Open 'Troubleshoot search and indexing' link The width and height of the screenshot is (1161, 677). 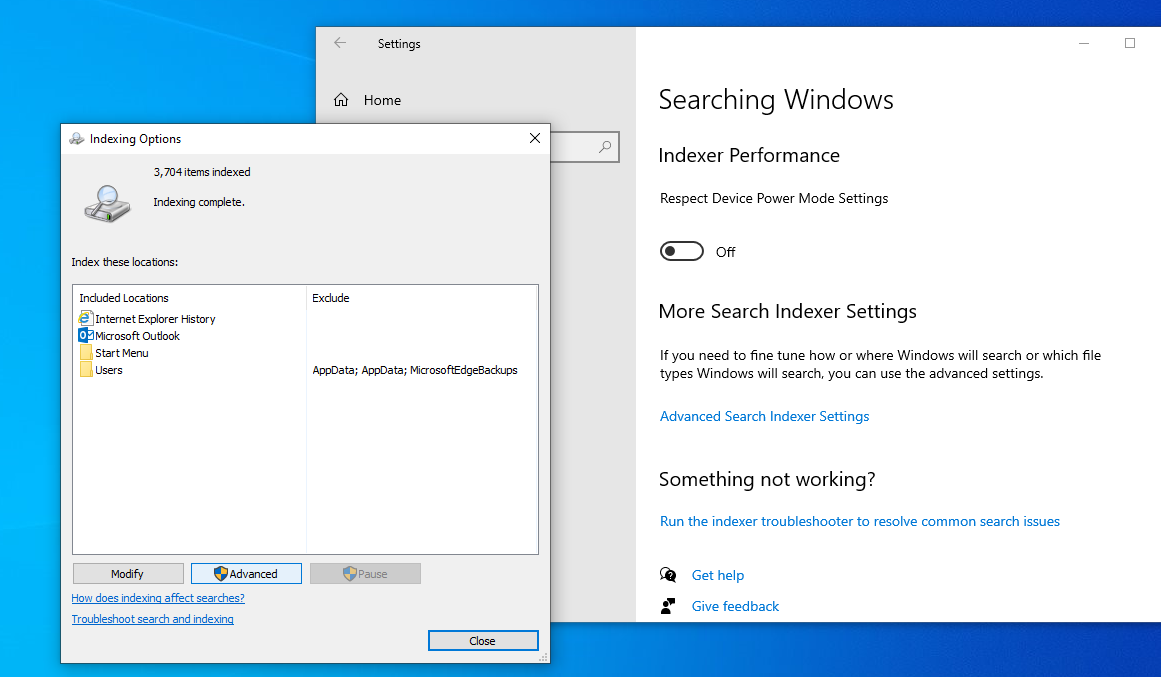[x=153, y=618]
